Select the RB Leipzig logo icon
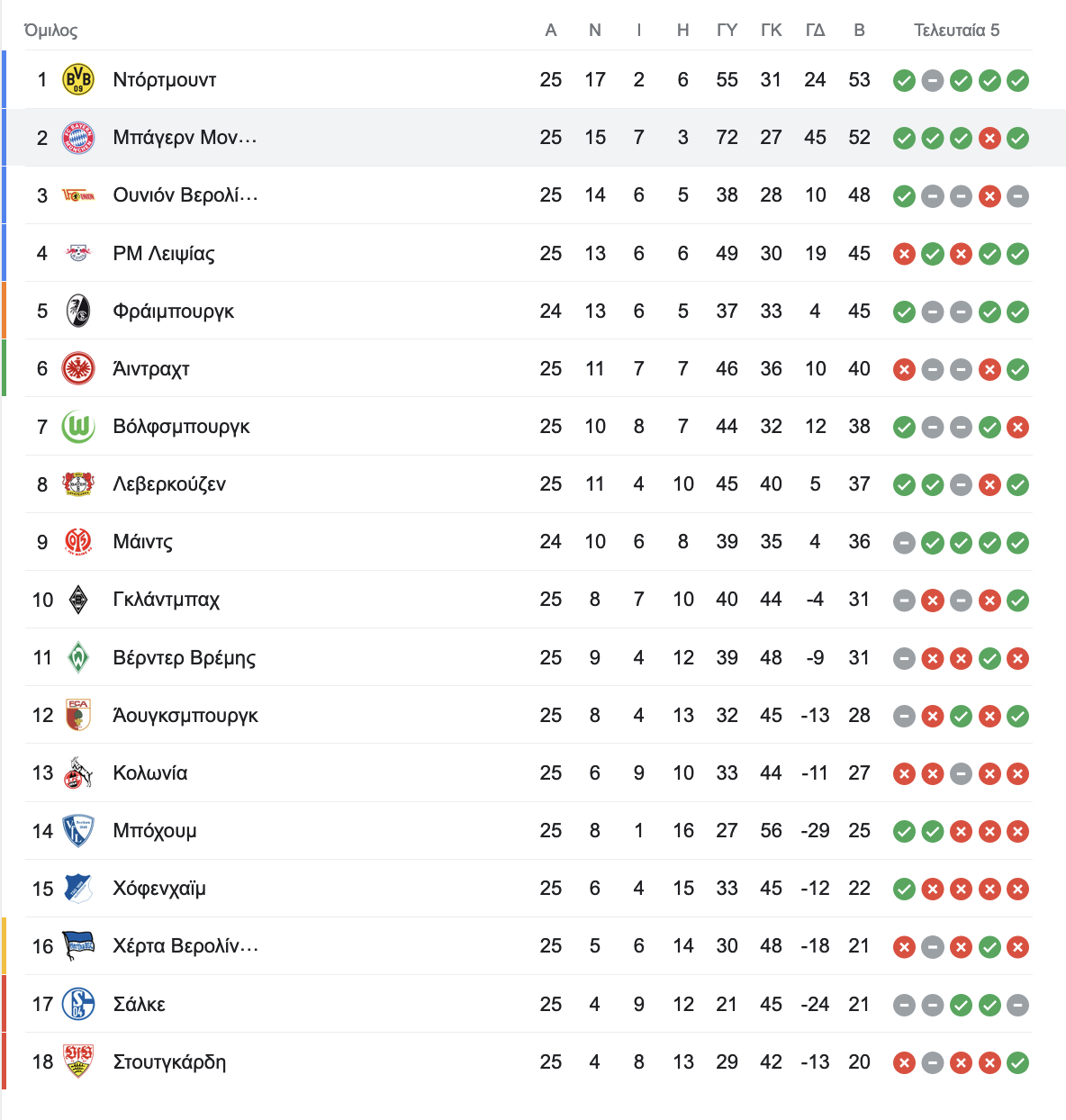1066x1120 pixels. tap(78, 253)
